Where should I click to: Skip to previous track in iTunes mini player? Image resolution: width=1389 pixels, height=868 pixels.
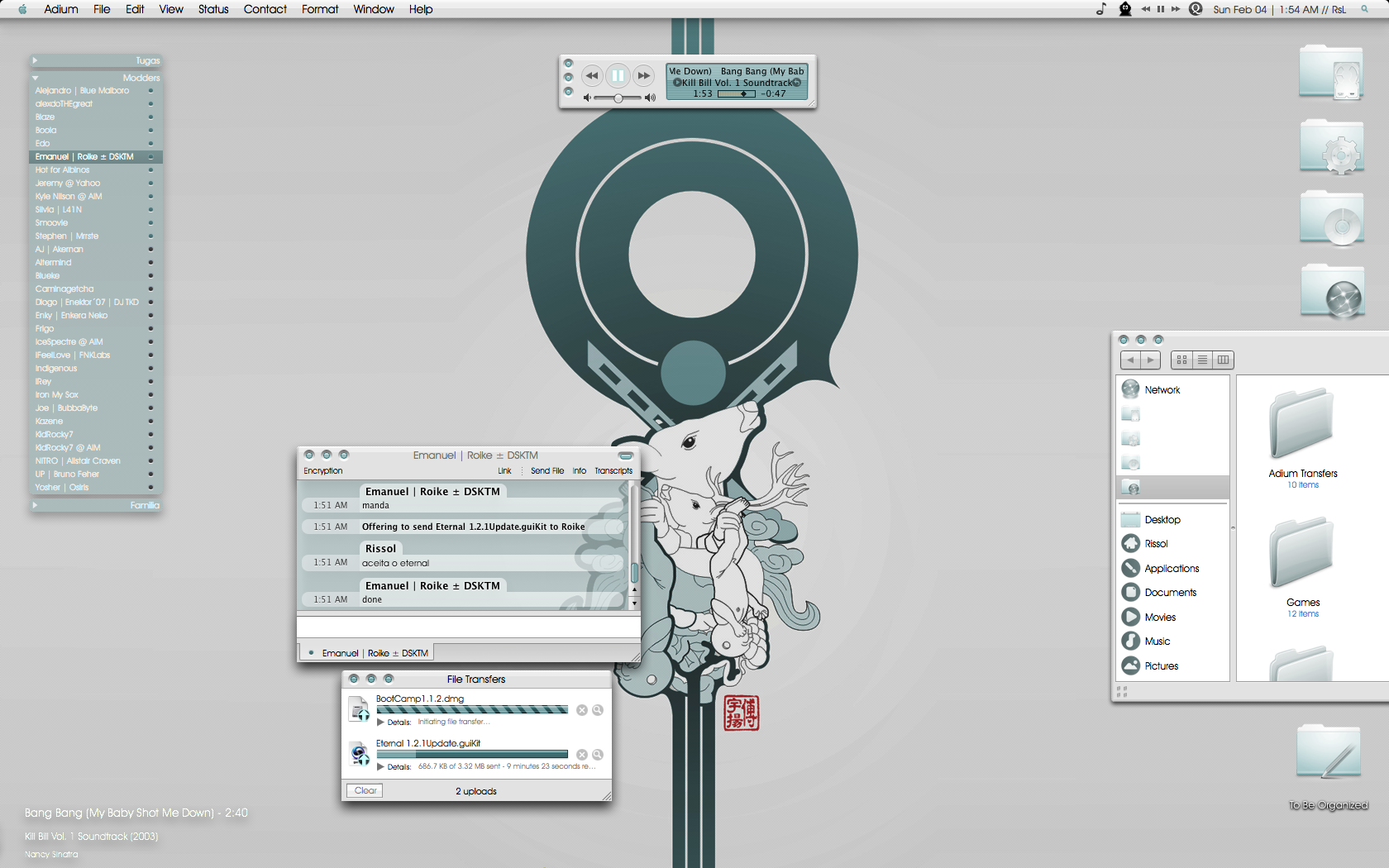[591, 76]
